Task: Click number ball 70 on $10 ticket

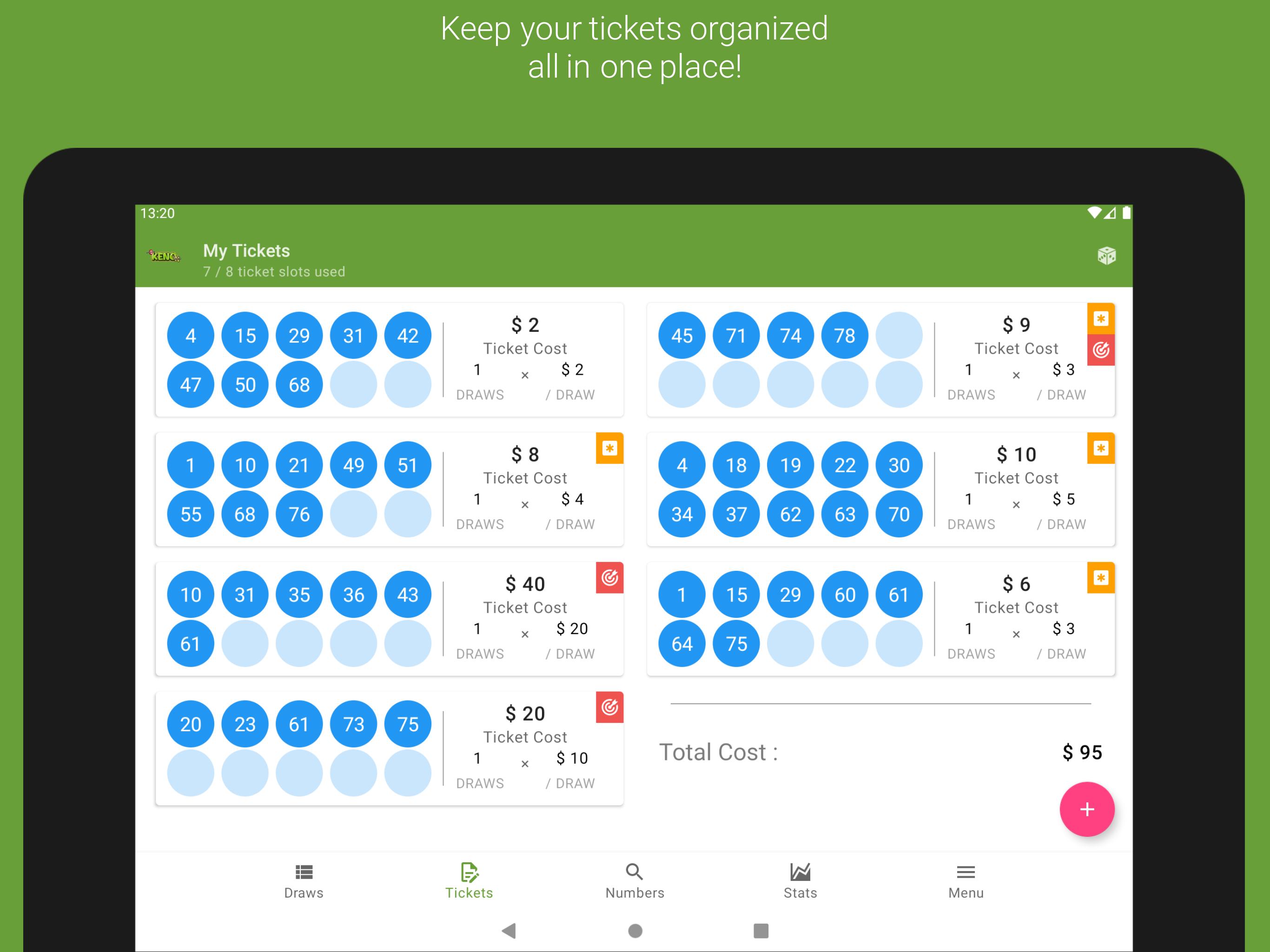Action: coord(899,514)
